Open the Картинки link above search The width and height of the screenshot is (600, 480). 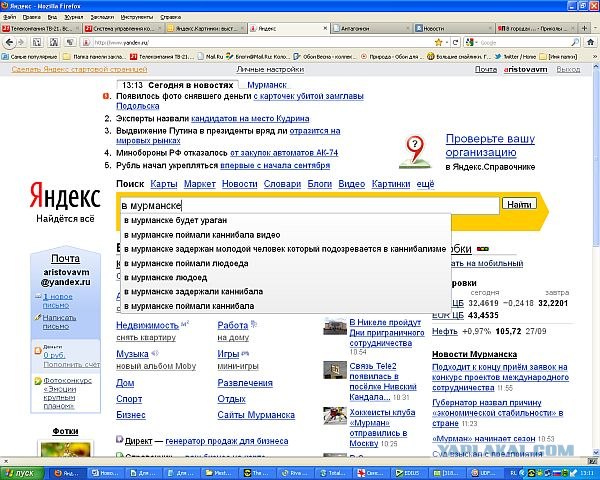pyautogui.click(x=391, y=184)
